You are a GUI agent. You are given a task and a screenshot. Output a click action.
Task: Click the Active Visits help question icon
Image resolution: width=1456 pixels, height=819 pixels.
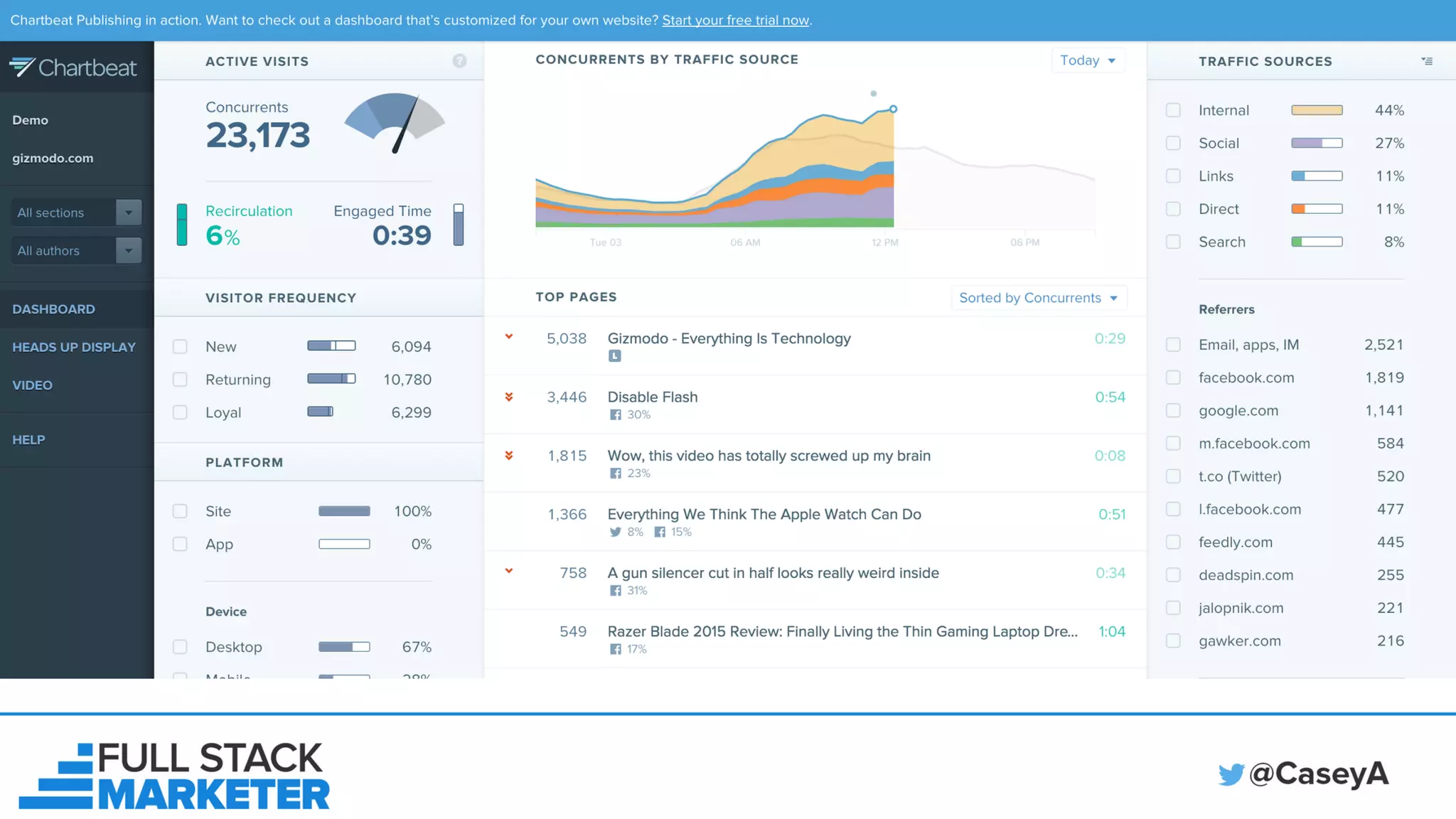(x=459, y=61)
